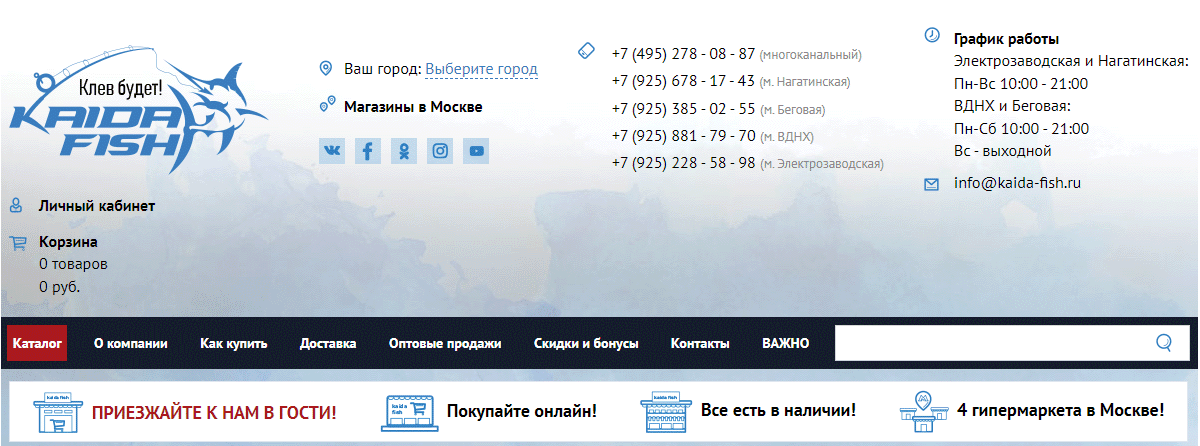Click the Покупайте онлайн! banner text

tap(522, 411)
